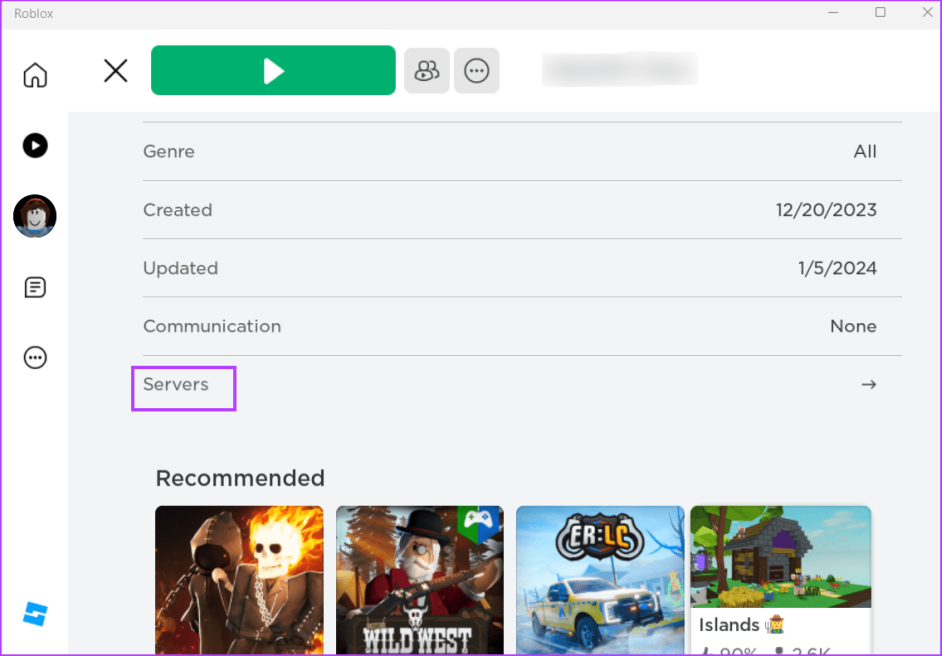942x656 pixels.
Task: Click the arrow on the Servers row
Action: coord(869,384)
